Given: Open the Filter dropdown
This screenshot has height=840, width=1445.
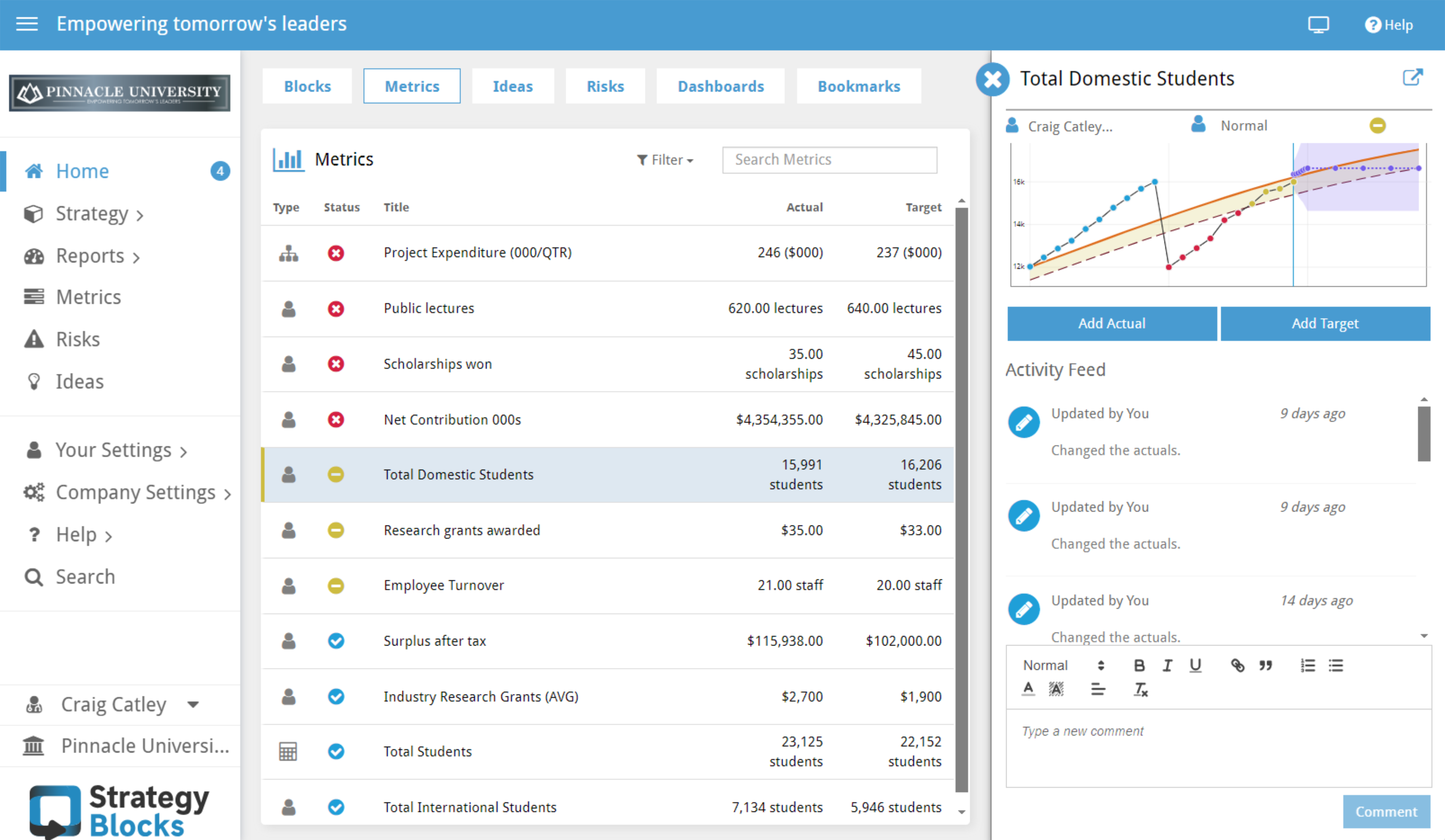Looking at the screenshot, I should (x=665, y=160).
